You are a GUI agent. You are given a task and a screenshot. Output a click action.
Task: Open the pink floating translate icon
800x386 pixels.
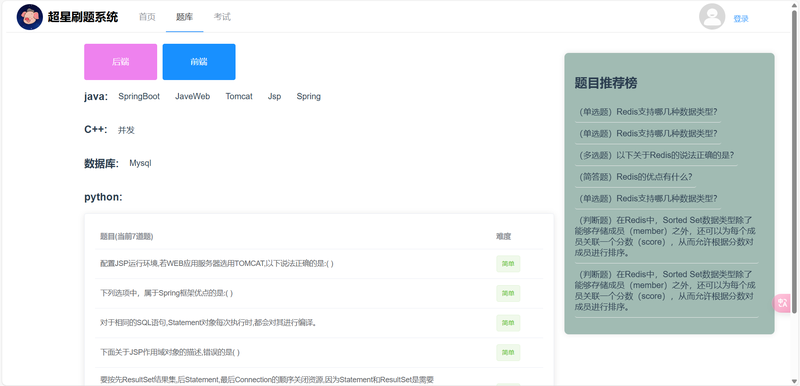tap(782, 303)
